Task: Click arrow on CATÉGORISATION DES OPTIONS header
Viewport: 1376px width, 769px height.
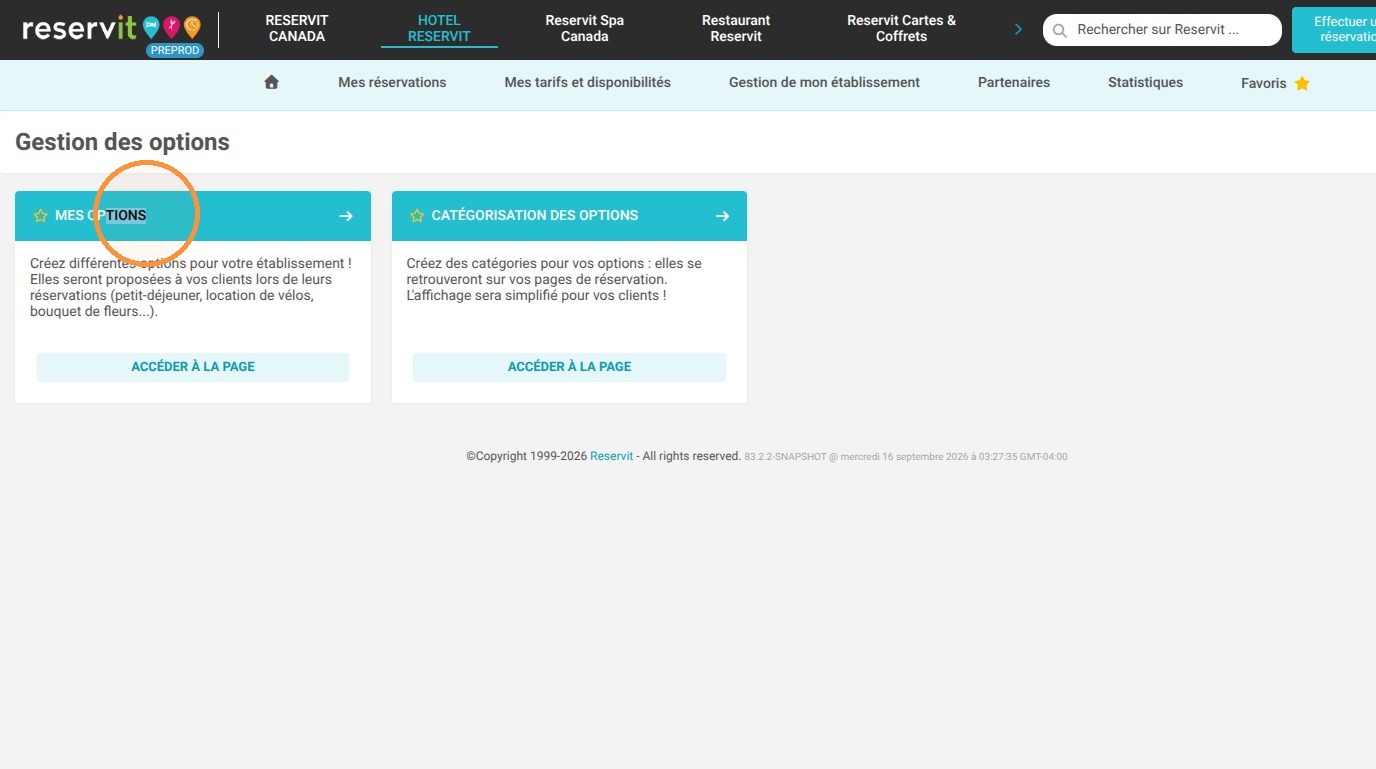Action: tap(722, 216)
